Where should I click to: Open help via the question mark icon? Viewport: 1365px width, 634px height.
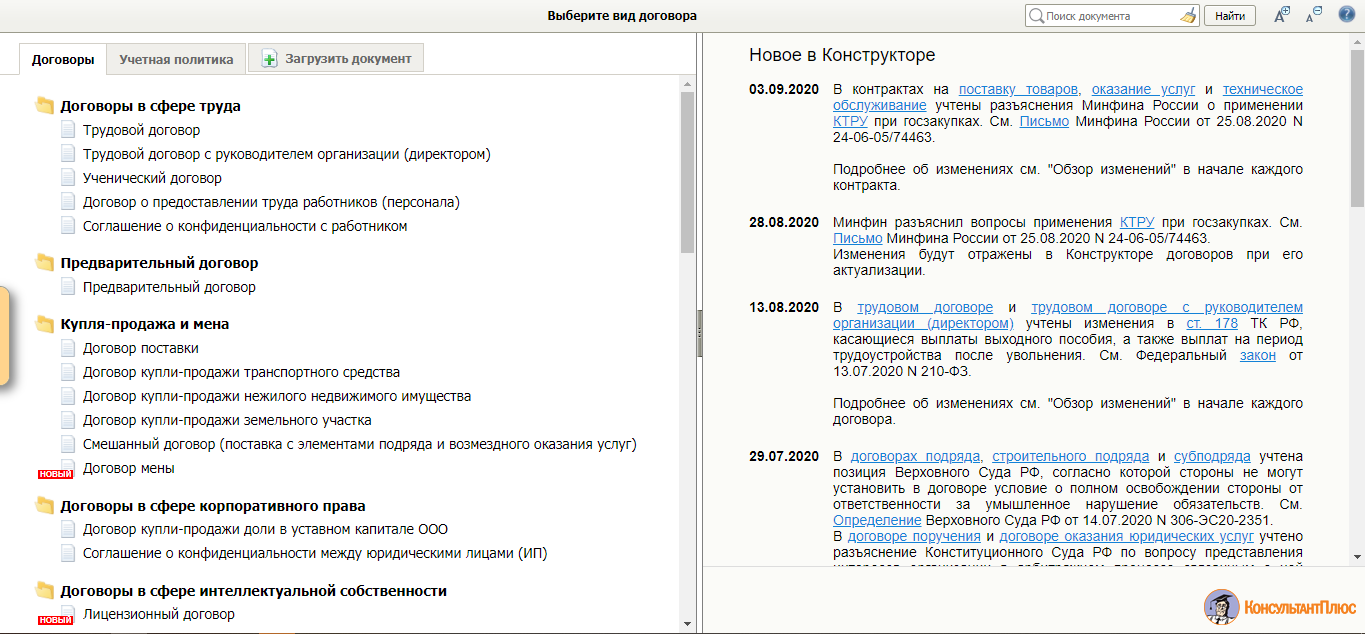click(x=1346, y=15)
